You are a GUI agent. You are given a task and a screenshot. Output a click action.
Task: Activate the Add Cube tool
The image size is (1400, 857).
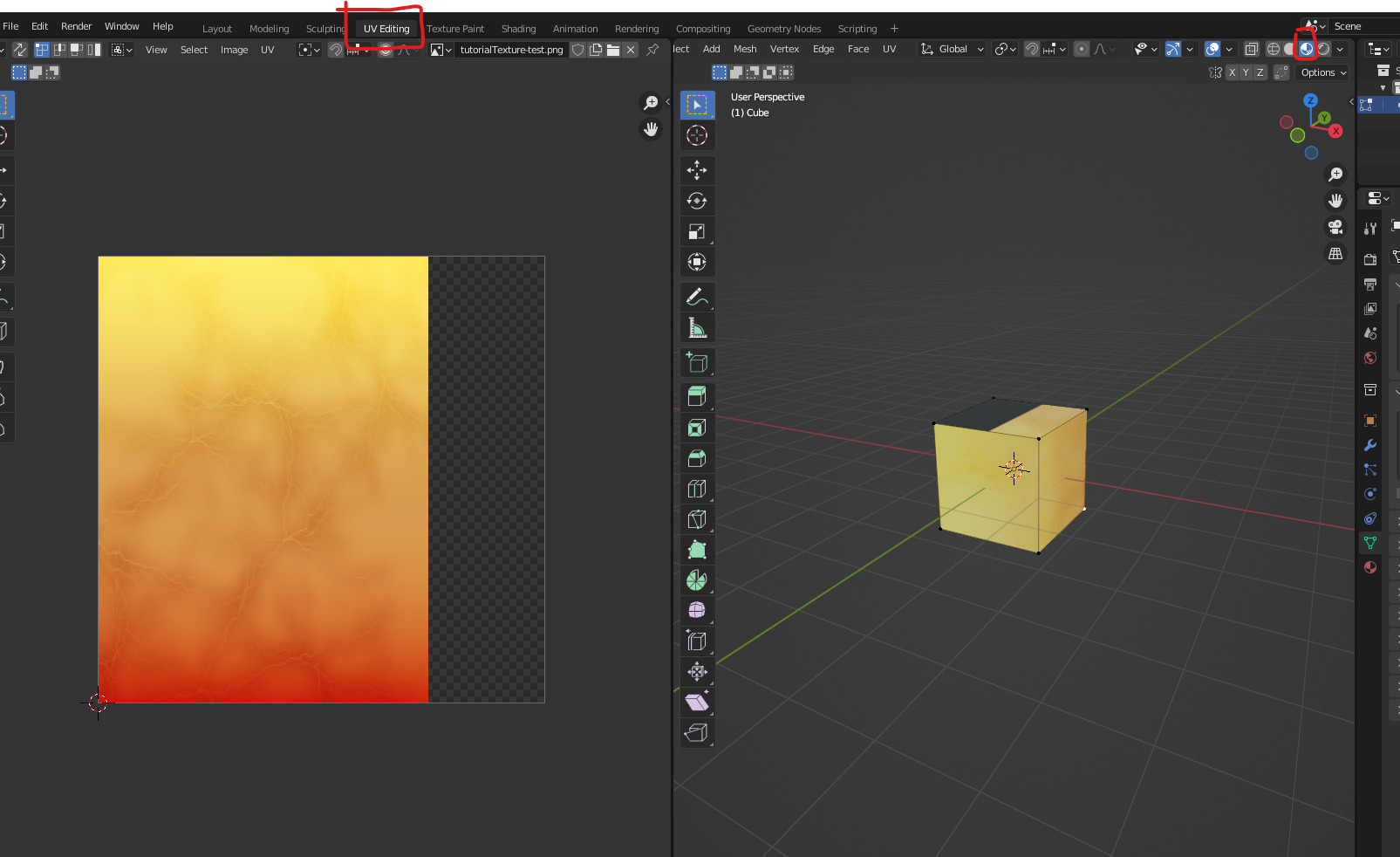coord(697,362)
